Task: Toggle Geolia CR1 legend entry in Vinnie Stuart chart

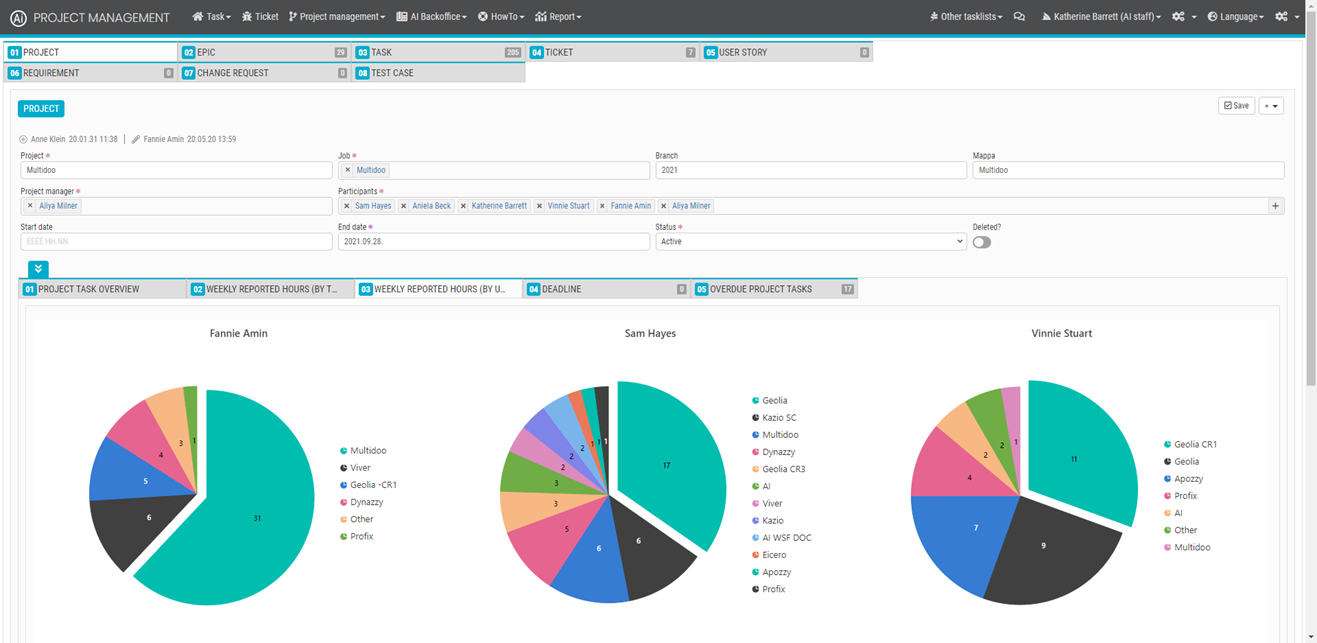Action: tap(1190, 444)
